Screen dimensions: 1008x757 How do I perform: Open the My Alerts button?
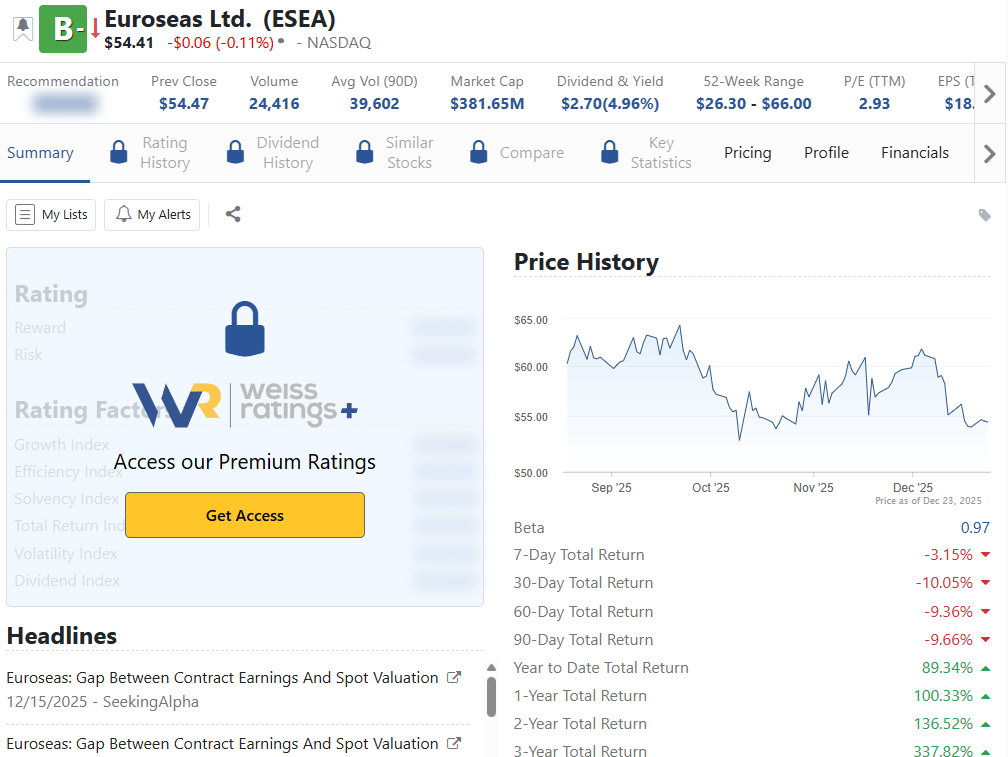click(153, 215)
